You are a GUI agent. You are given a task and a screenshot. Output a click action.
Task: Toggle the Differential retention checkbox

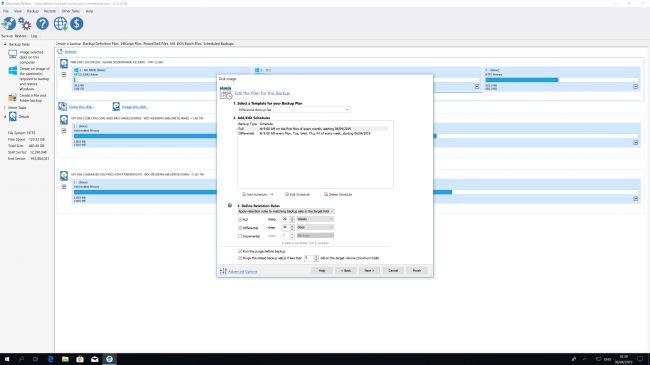tap(240, 228)
